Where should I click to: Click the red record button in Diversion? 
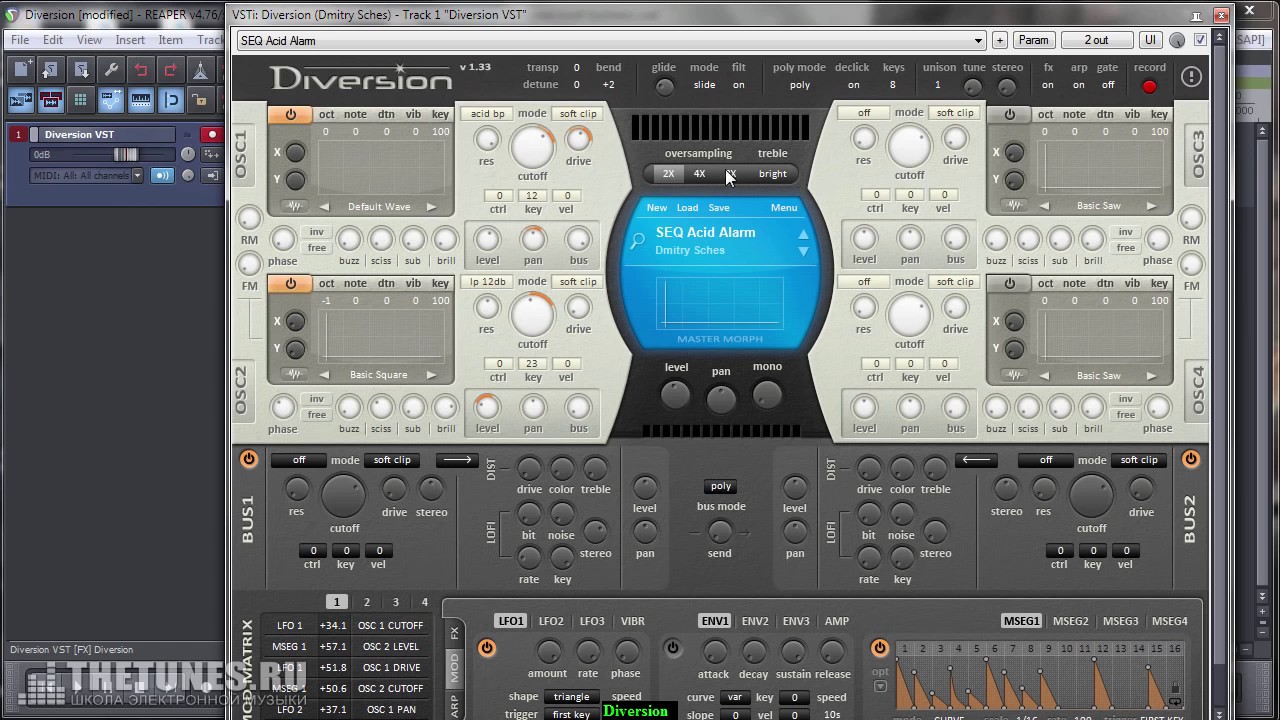pyautogui.click(x=1149, y=87)
